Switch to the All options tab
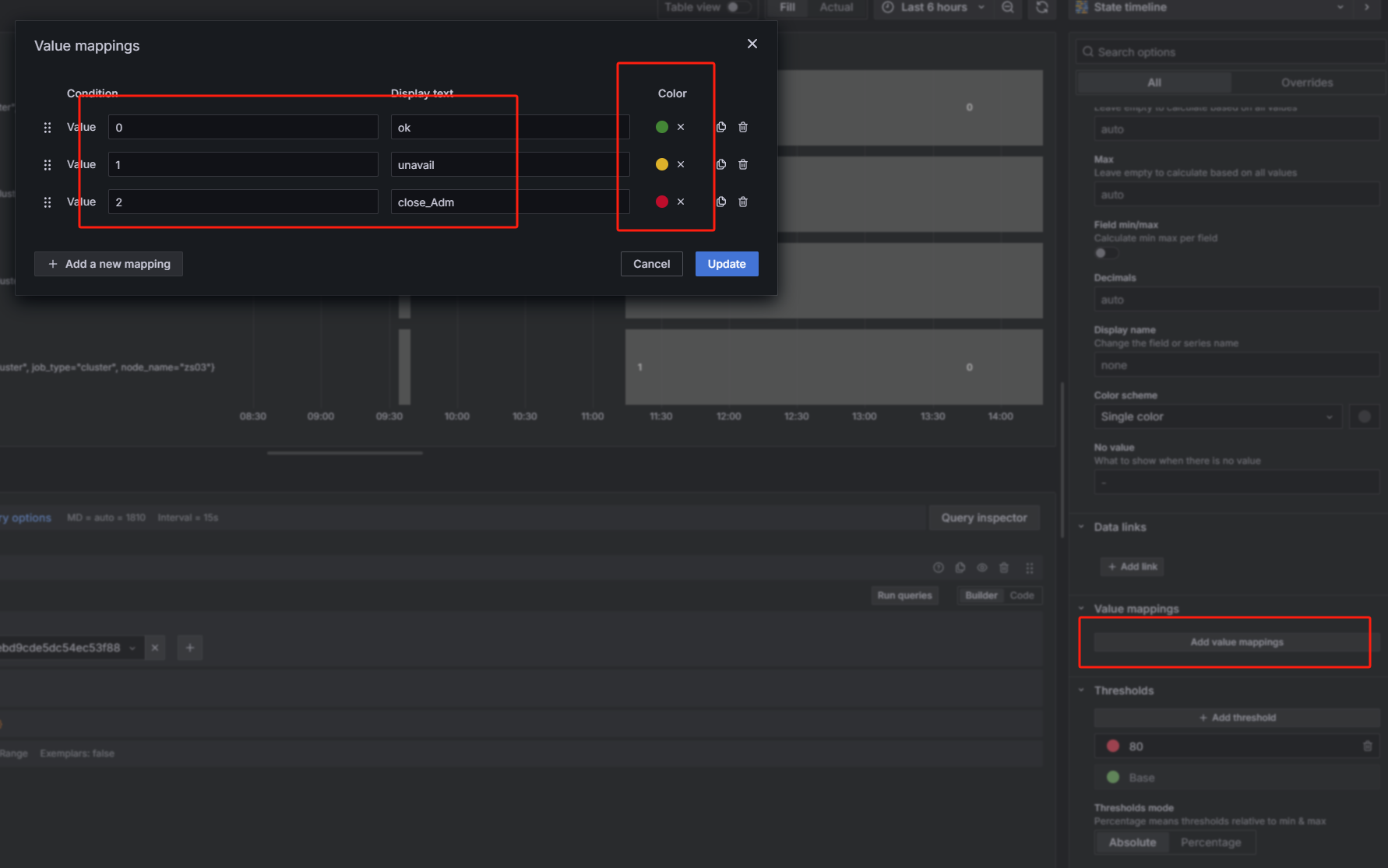 pos(1154,83)
